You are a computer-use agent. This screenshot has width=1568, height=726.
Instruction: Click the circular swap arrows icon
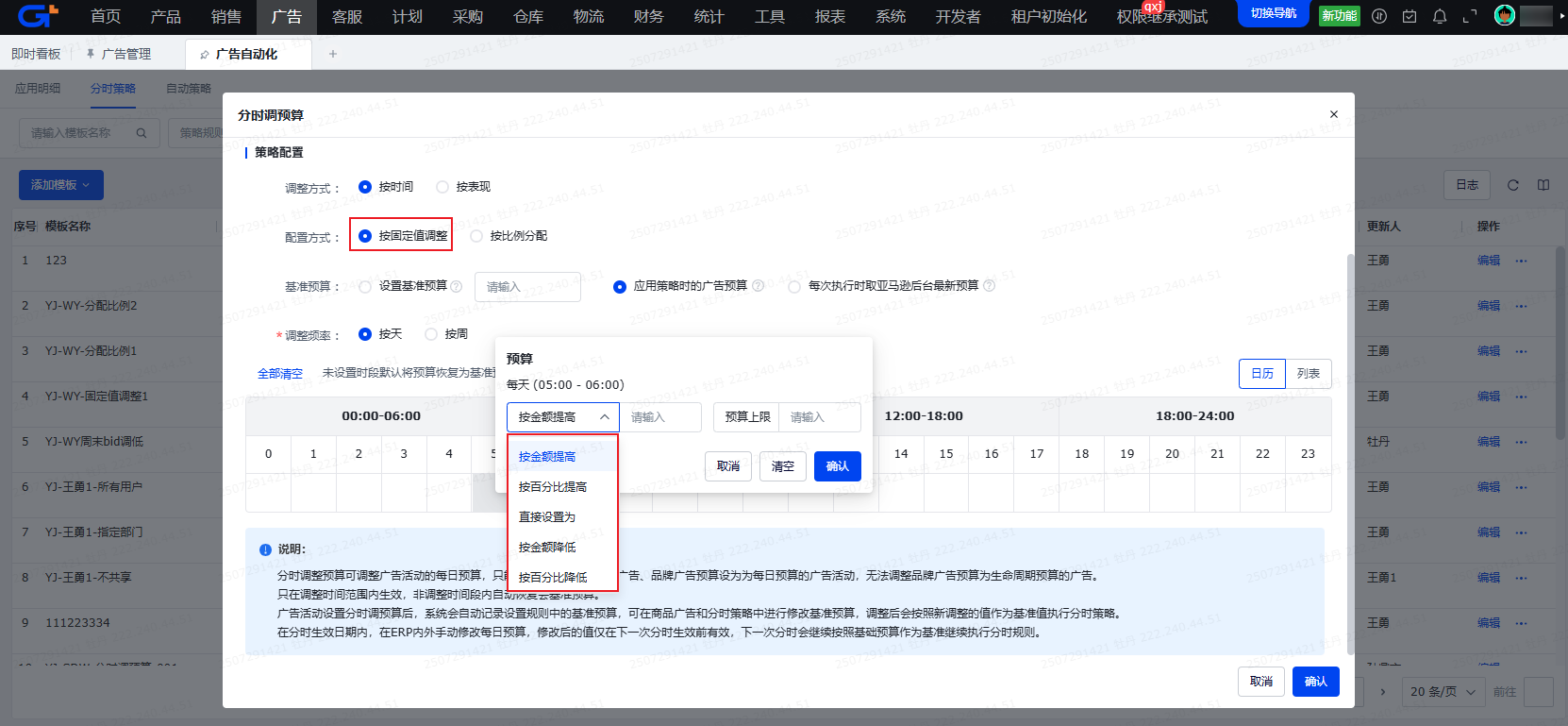tap(1378, 16)
